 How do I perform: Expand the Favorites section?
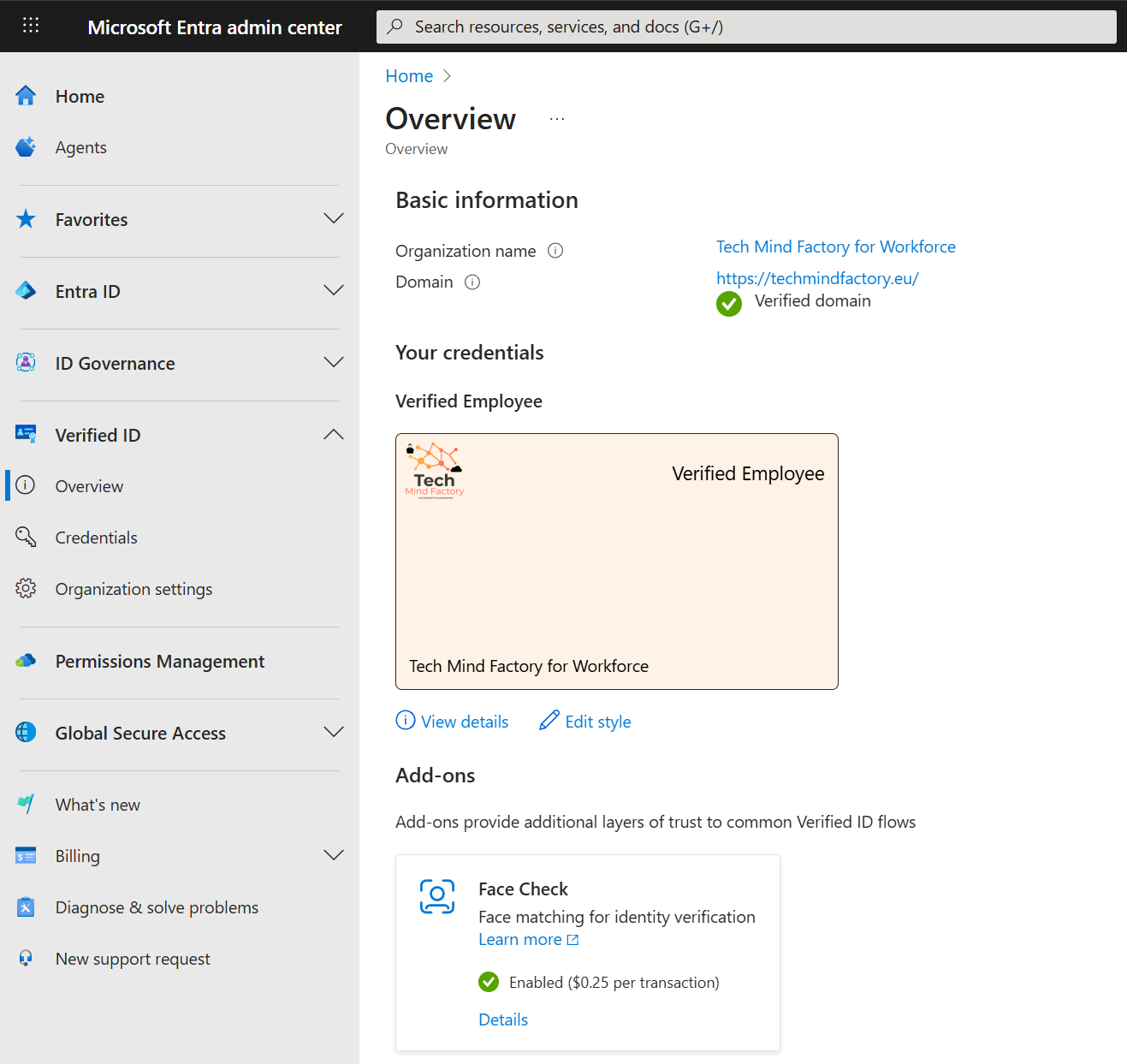pyautogui.click(x=333, y=219)
